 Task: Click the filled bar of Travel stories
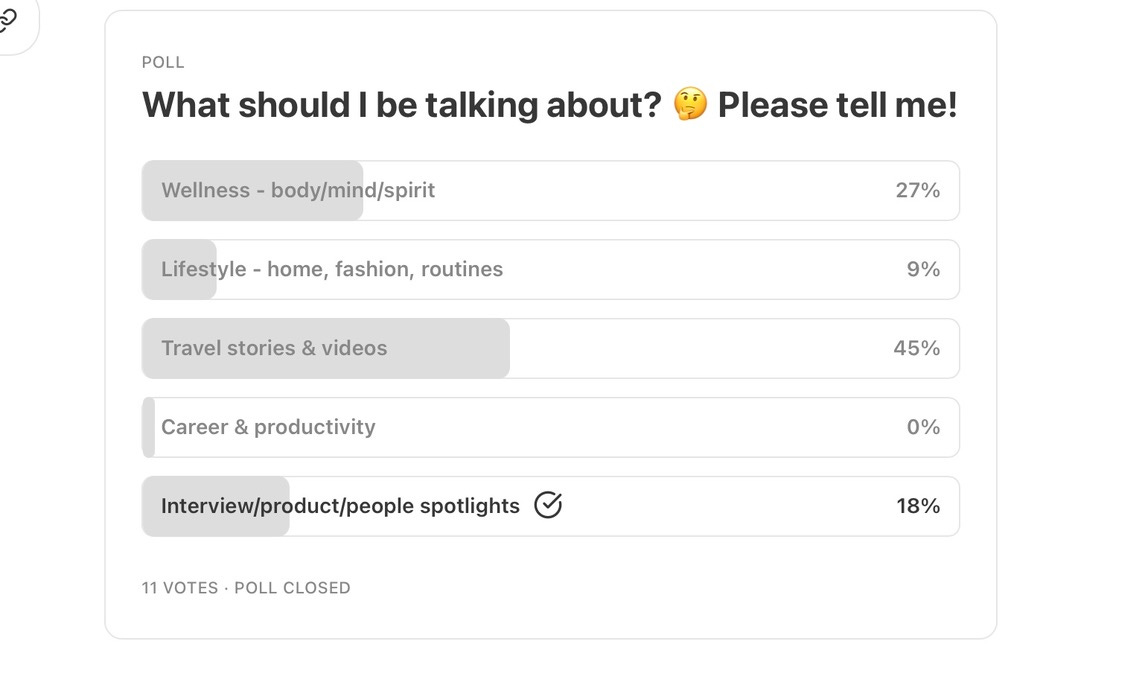326,348
